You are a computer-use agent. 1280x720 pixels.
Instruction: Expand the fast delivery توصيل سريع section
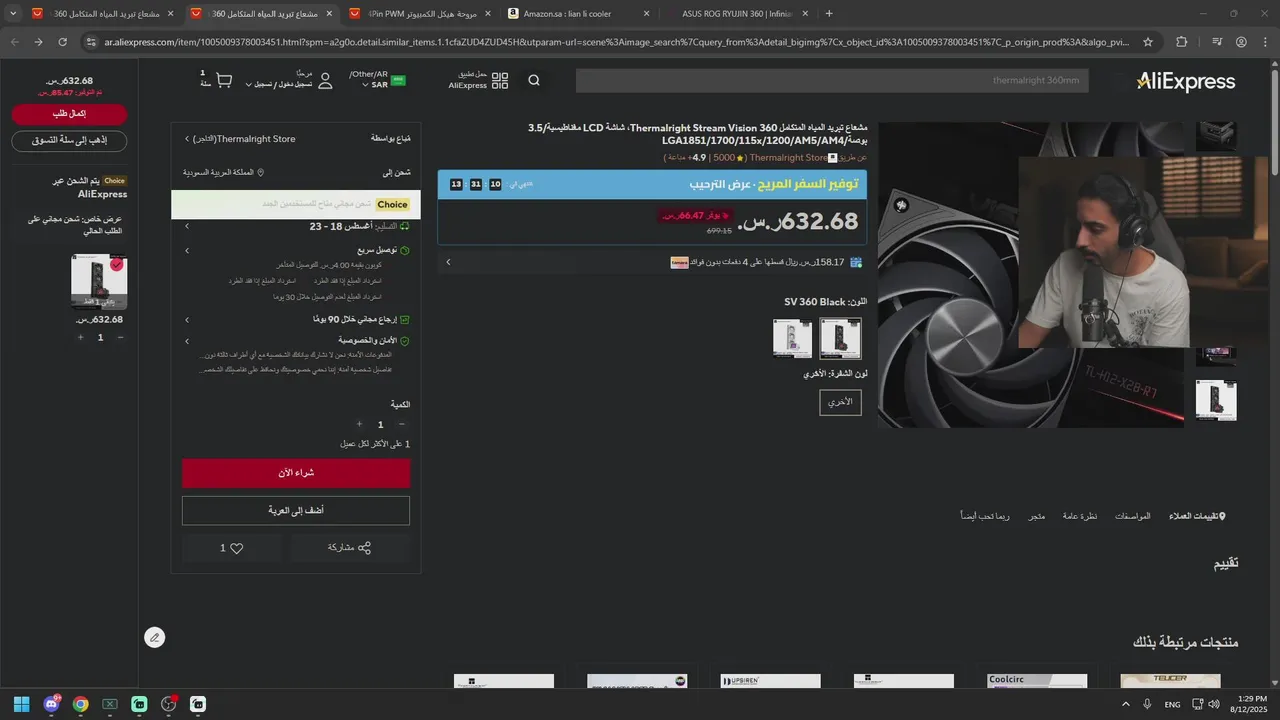pyautogui.click(x=187, y=250)
